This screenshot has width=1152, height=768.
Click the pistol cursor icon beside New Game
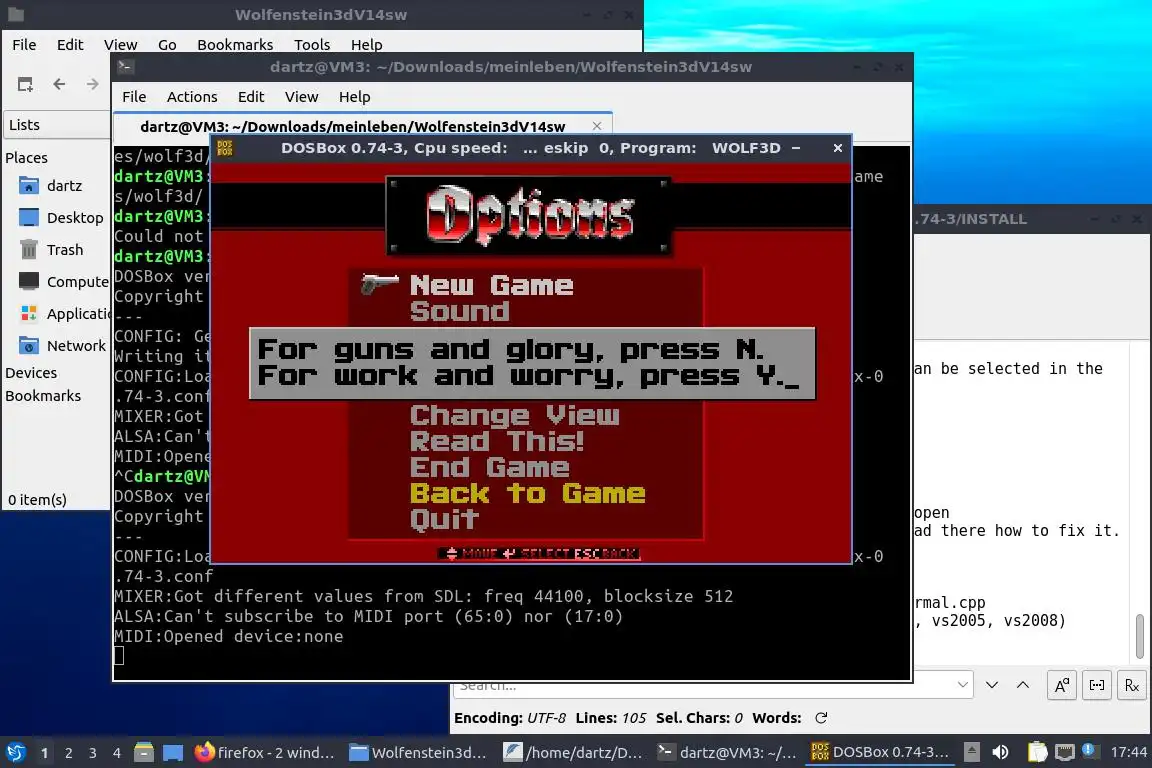(380, 284)
